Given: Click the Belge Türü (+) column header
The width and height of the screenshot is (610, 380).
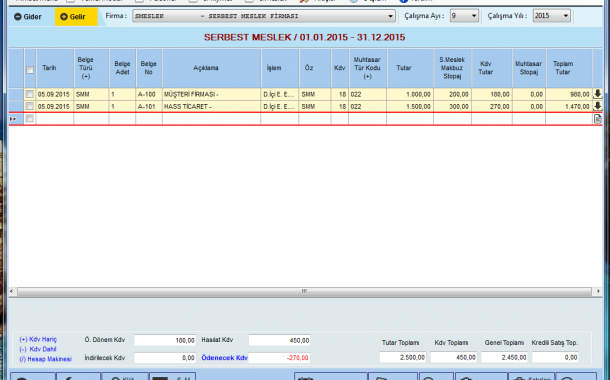Looking at the screenshot, I should click(x=91, y=68).
